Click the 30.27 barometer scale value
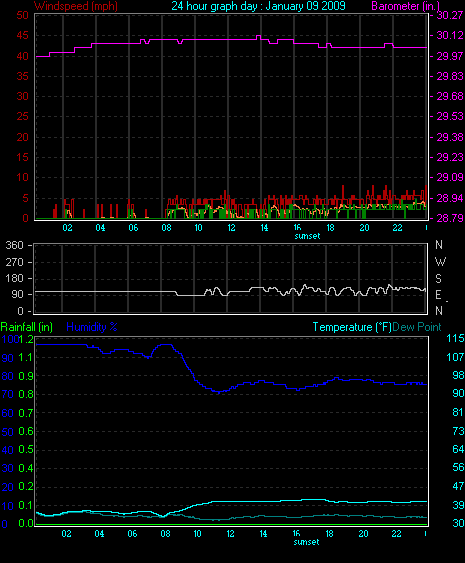The height and width of the screenshot is (563, 465). click(x=450, y=15)
